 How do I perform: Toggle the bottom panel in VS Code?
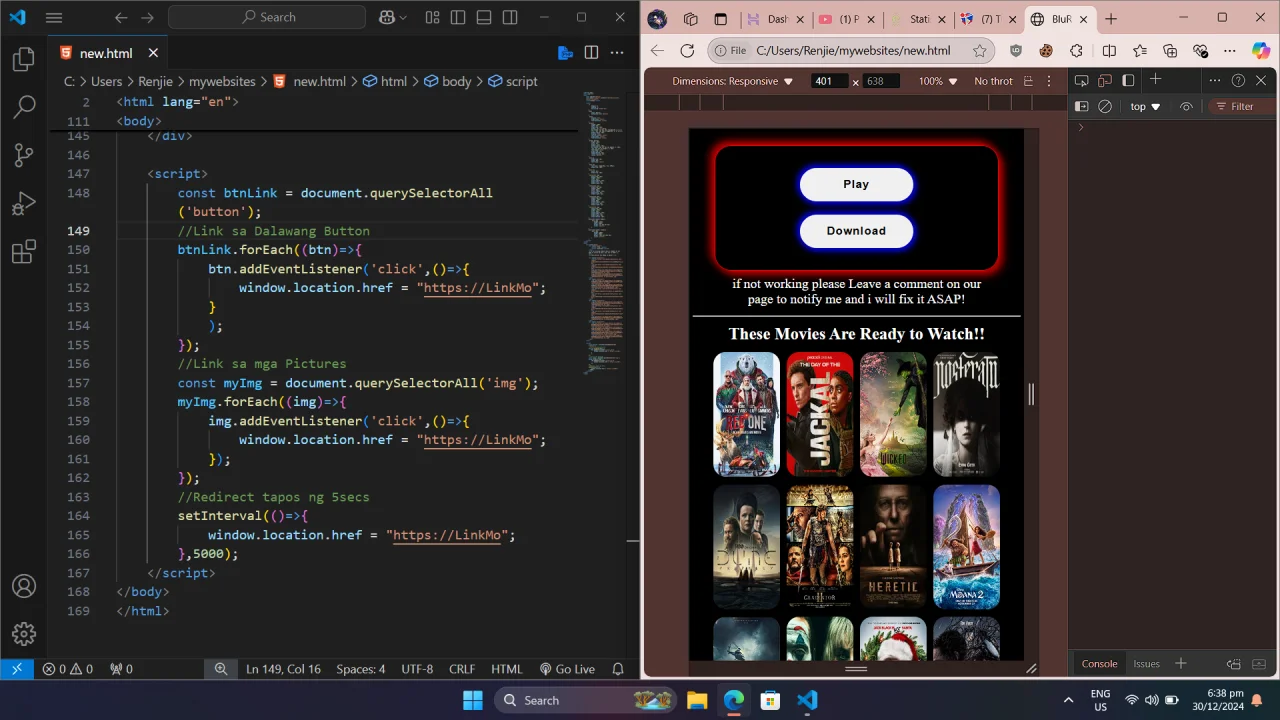pyautogui.click(x=484, y=17)
